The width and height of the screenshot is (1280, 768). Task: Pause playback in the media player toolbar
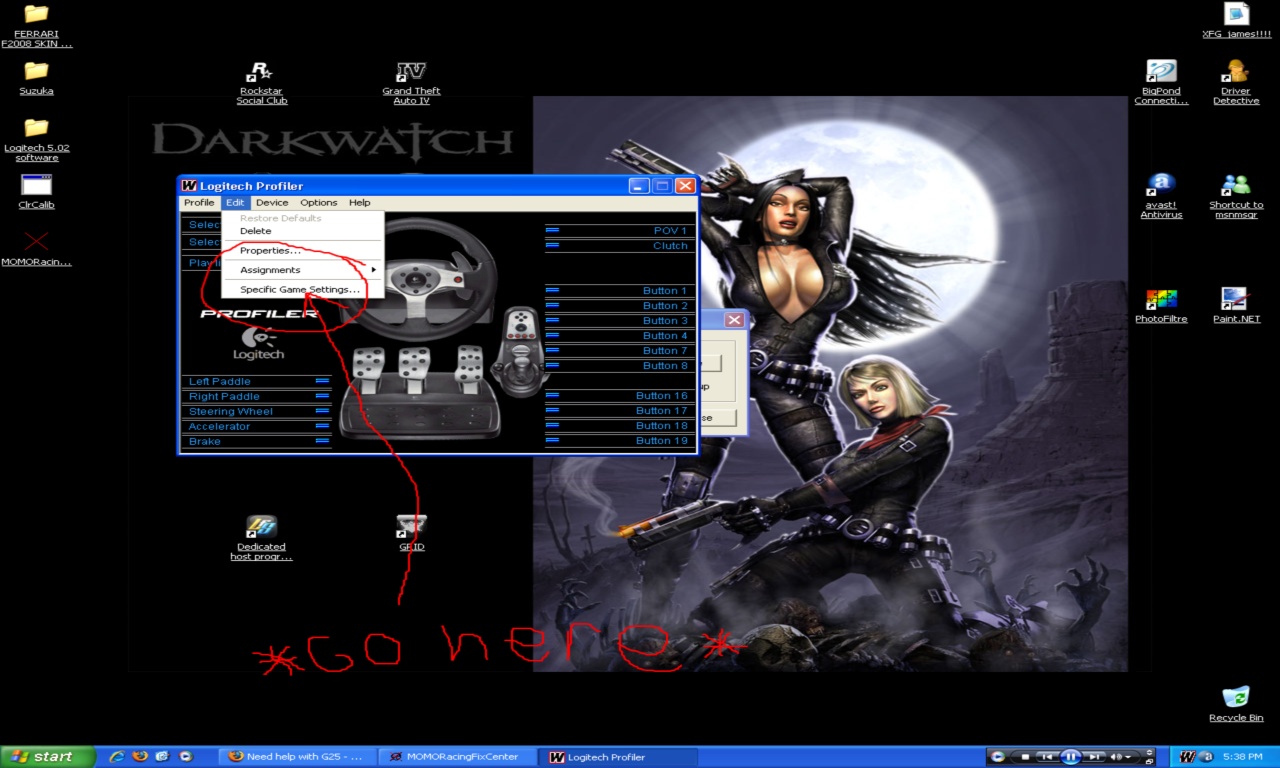click(1070, 757)
